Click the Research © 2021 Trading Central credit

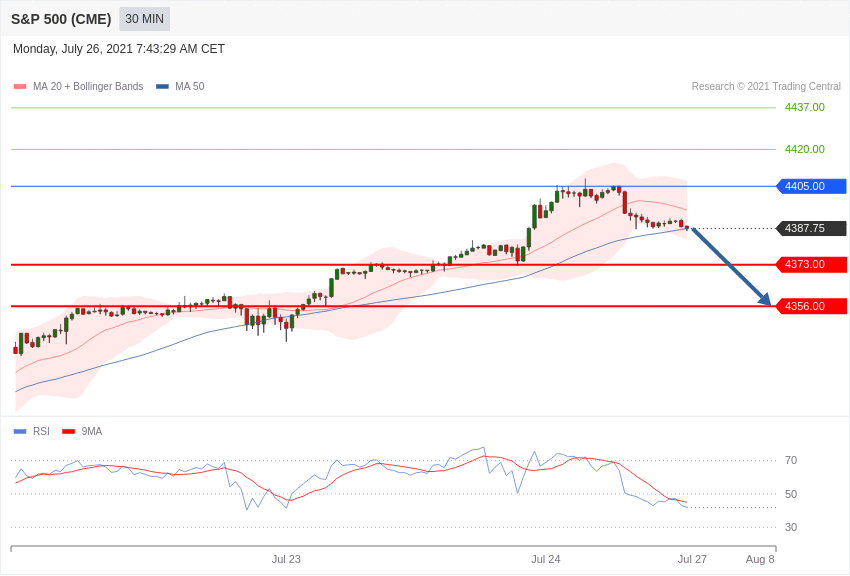point(766,87)
